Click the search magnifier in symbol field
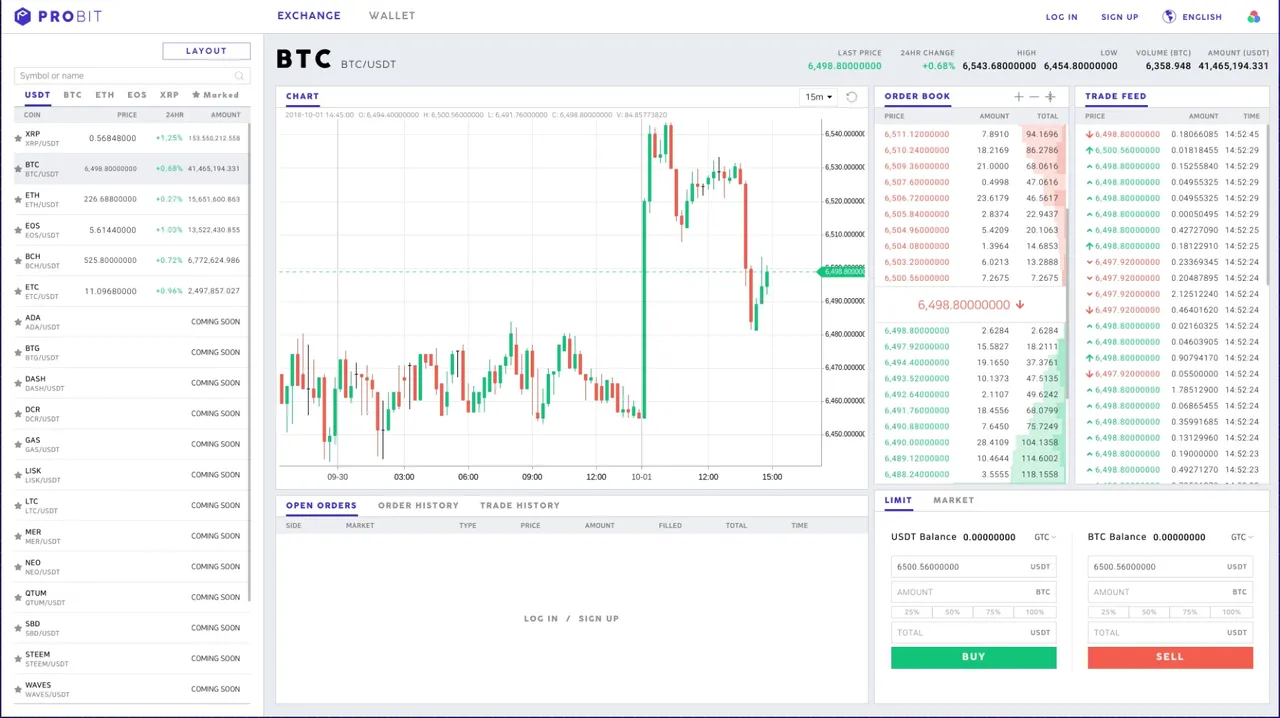The image size is (1280, 718). (239, 76)
